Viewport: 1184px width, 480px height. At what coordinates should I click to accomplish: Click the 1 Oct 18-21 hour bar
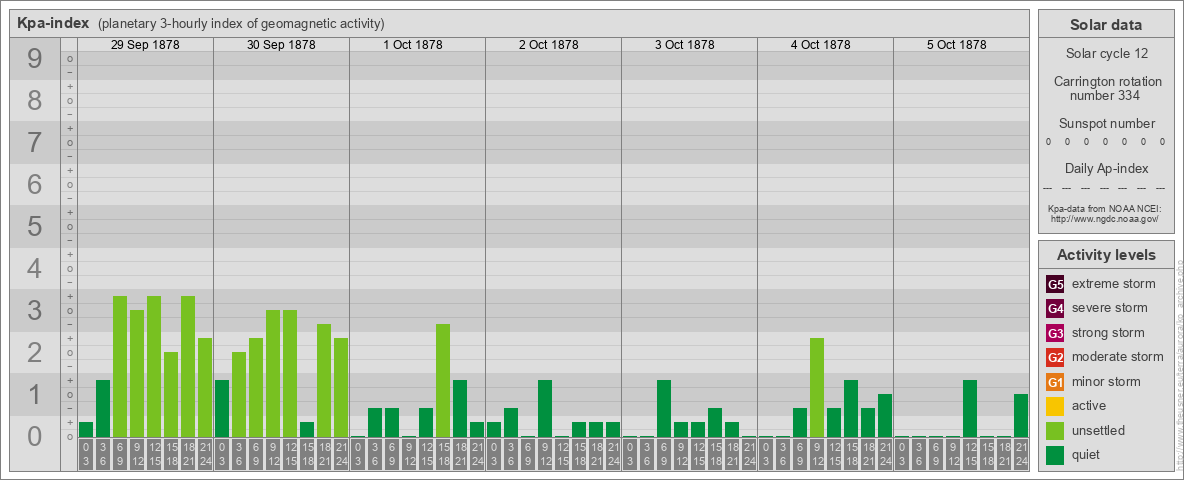coord(460,408)
